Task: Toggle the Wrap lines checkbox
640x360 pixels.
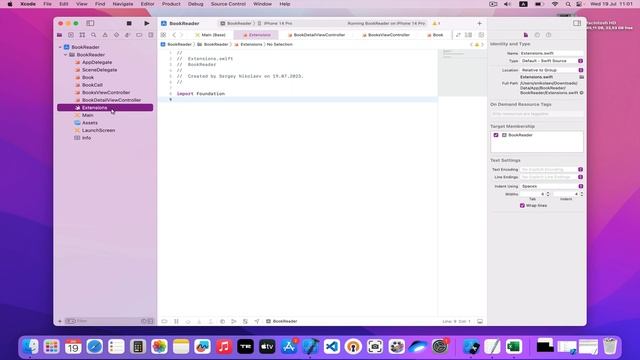Action: (522, 205)
